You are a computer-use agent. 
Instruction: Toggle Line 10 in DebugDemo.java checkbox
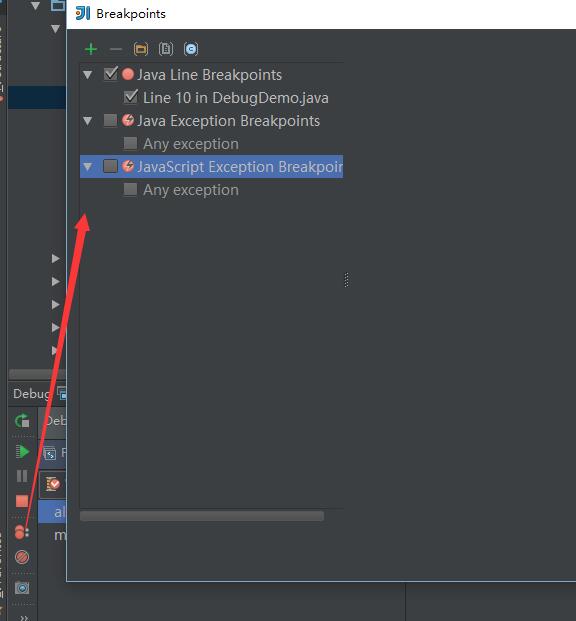pos(131,97)
